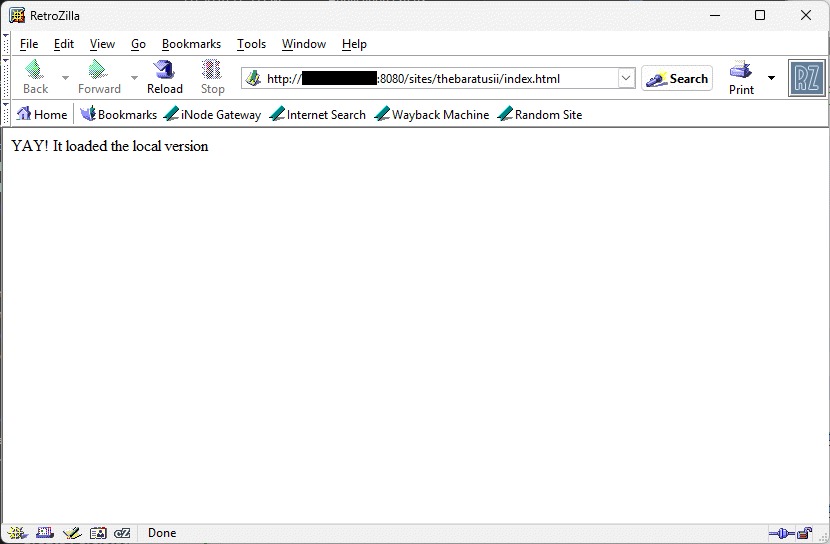Open Address Book icon in status bar
Screen dimensions: 830x544
point(98,533)
